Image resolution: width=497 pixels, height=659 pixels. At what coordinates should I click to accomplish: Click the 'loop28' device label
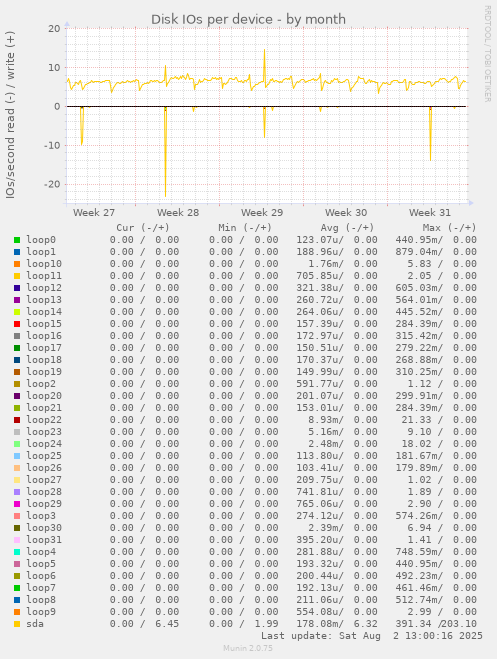[x=44, y=491]
